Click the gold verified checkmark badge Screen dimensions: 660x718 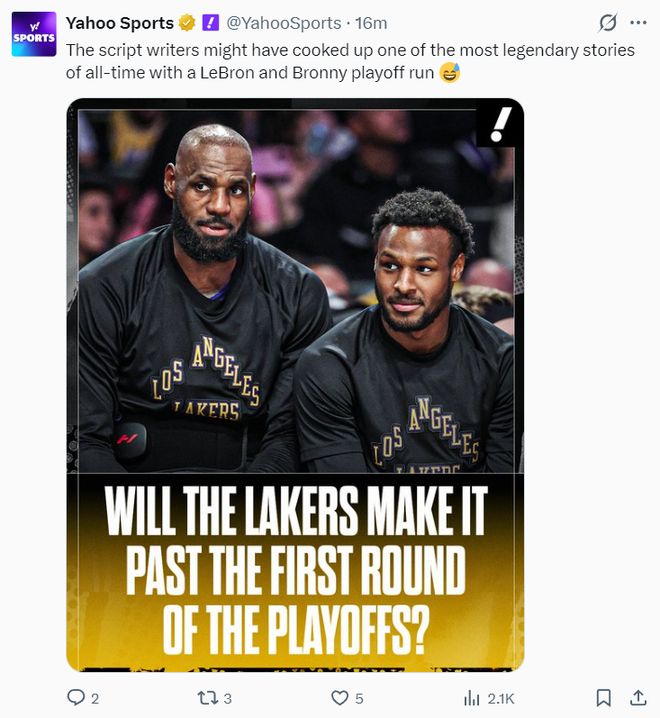click(187, 23)
